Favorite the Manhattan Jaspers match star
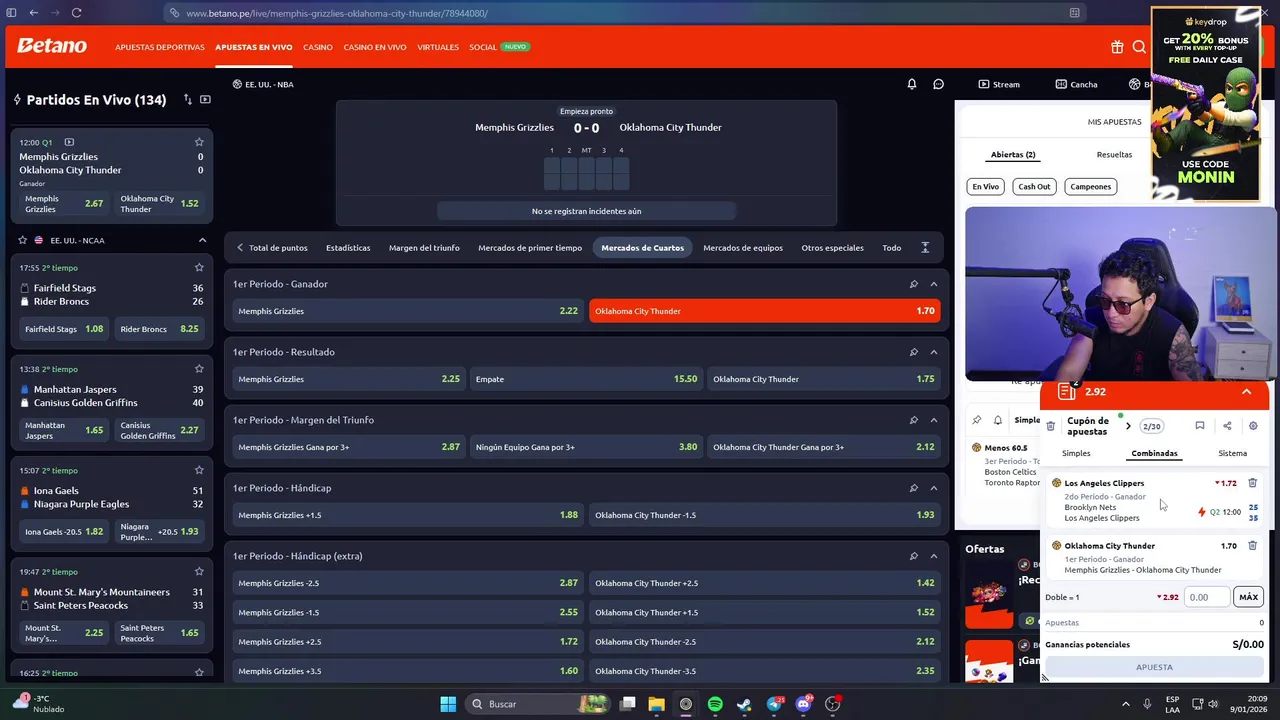 [199, 369]
